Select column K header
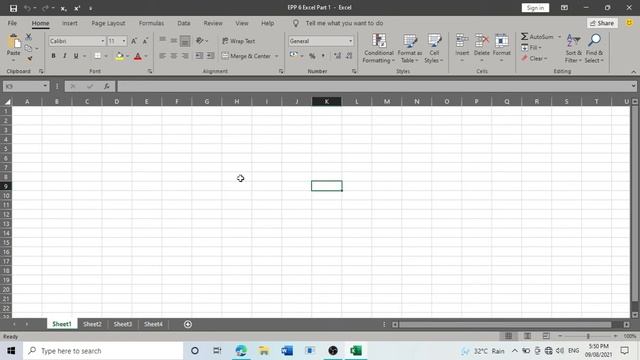Viewport: 640px width, 360px height. point(327,102)
